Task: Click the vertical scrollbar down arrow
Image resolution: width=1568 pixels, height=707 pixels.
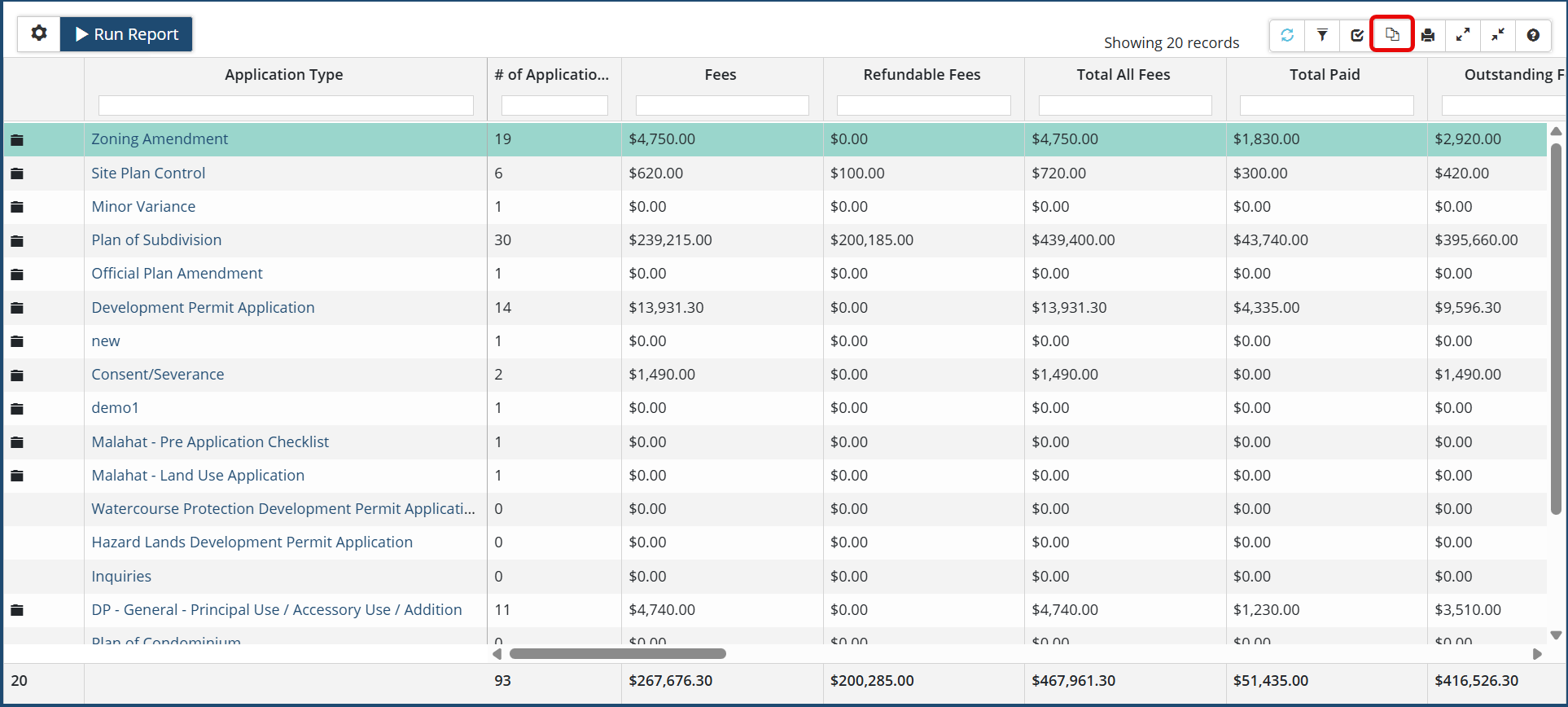Action: 1556,635
